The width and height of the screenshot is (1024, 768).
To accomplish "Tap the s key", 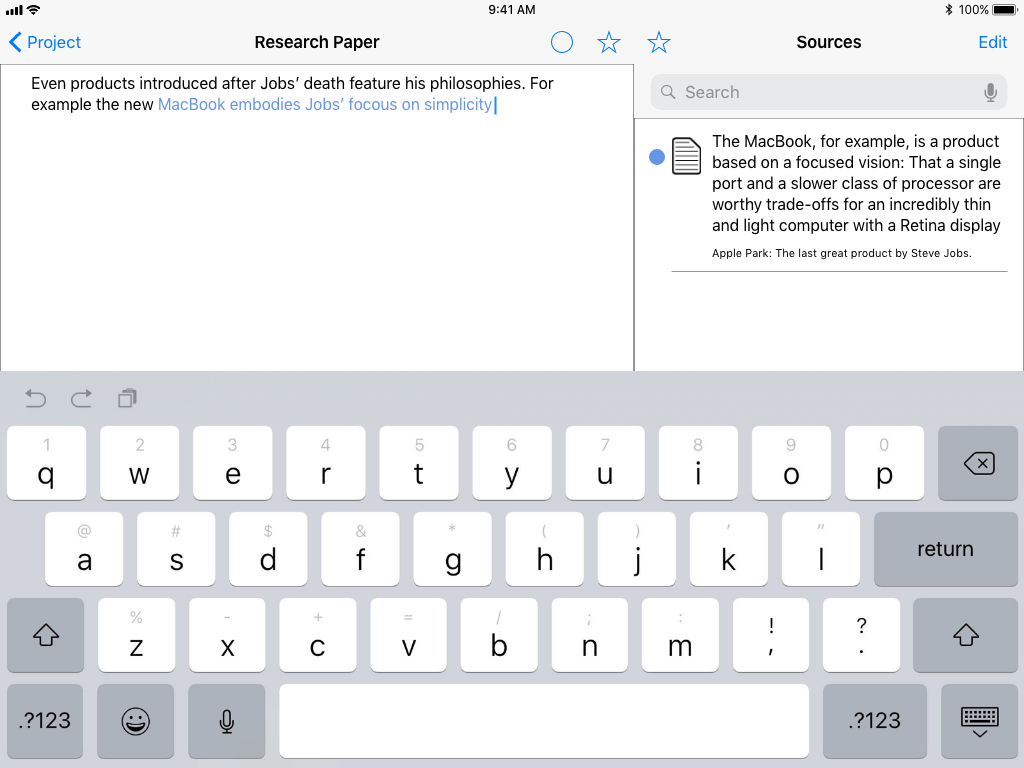I will click(176, 549).
